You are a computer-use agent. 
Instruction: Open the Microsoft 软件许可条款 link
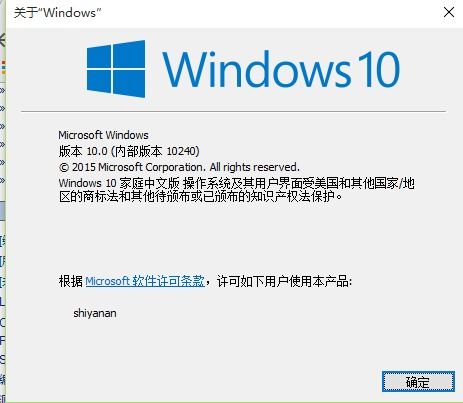pos(145,281)
